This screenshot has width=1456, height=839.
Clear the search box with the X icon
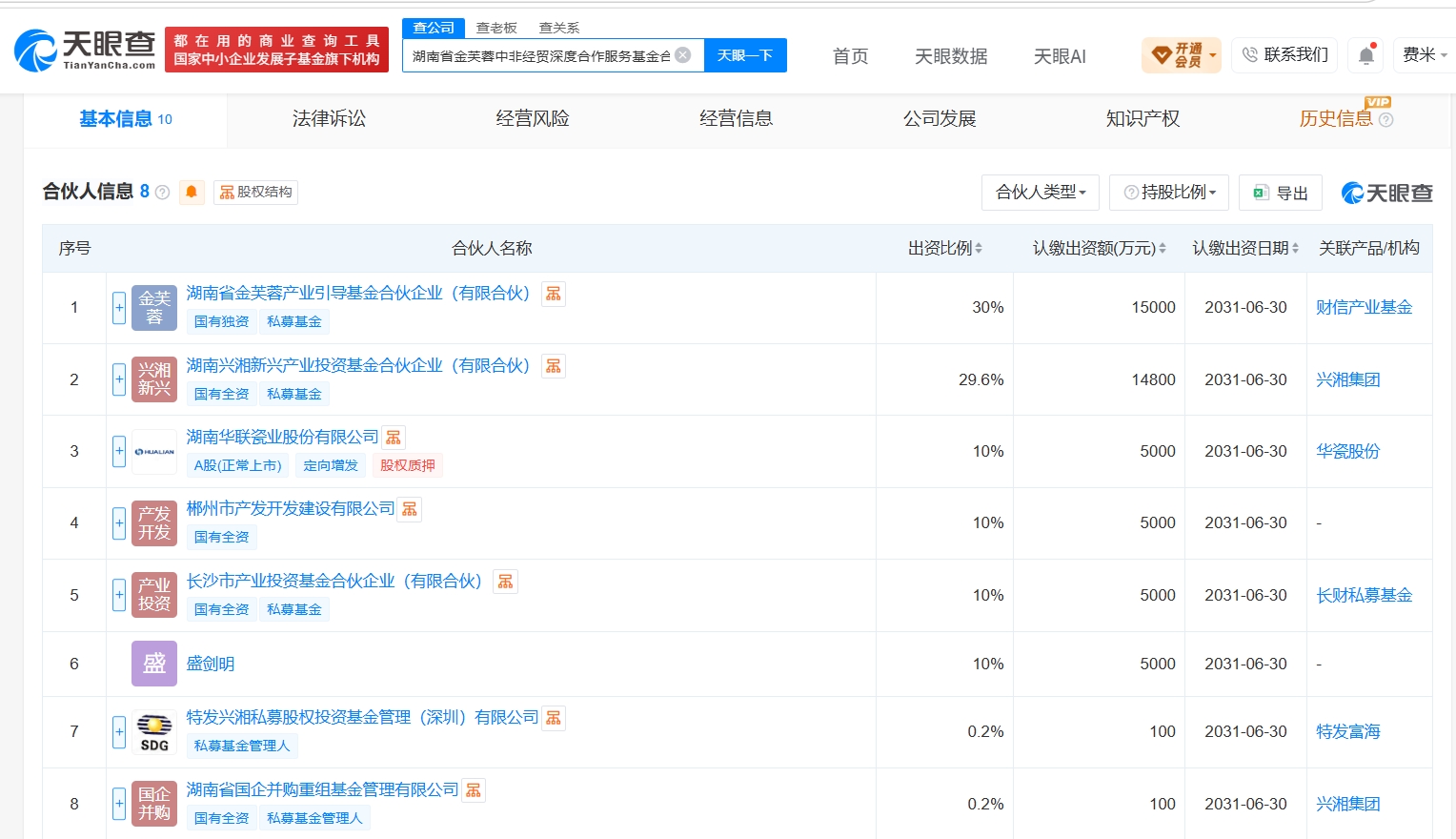coord(682,55)
